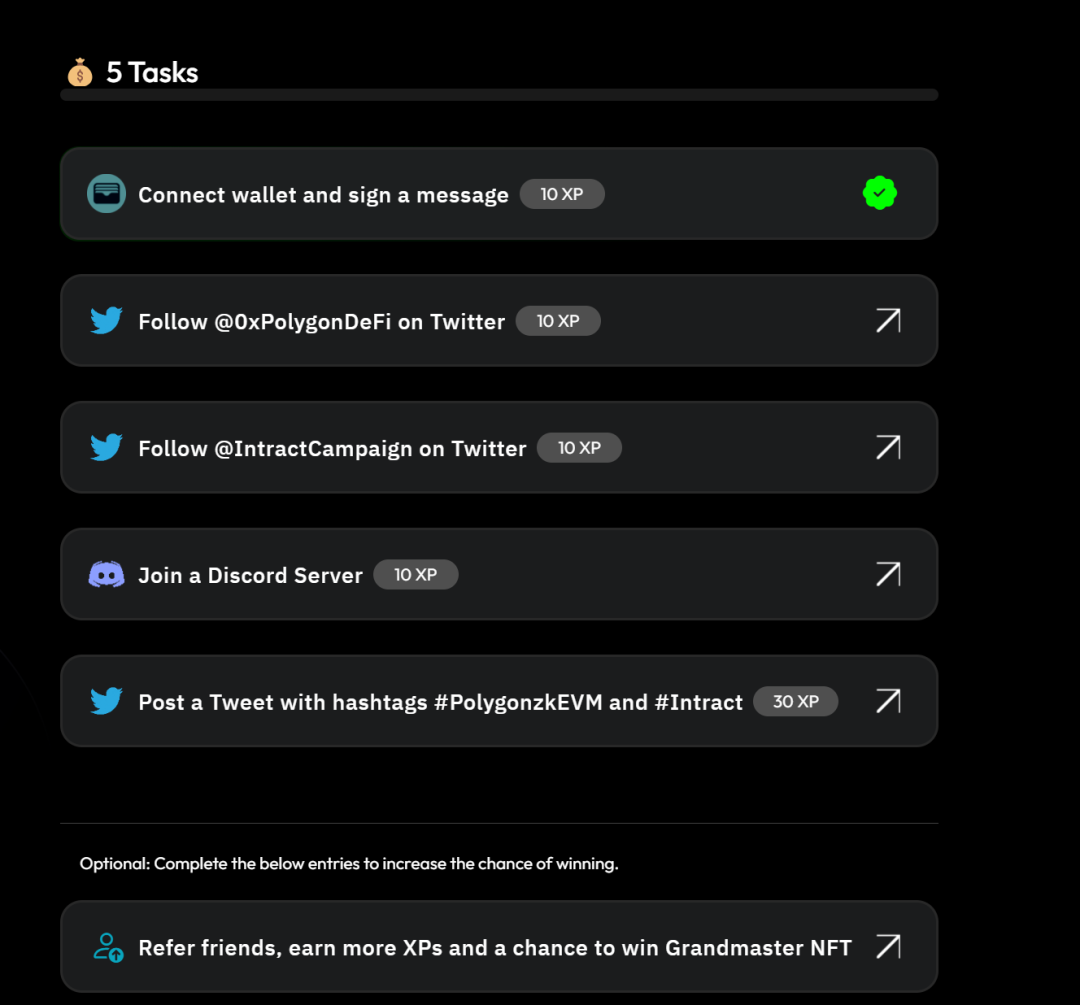Viewport: 1080px width, 1005px height.
Task: Open arrow for Post a Tweet task
Action: pos(888,701)
